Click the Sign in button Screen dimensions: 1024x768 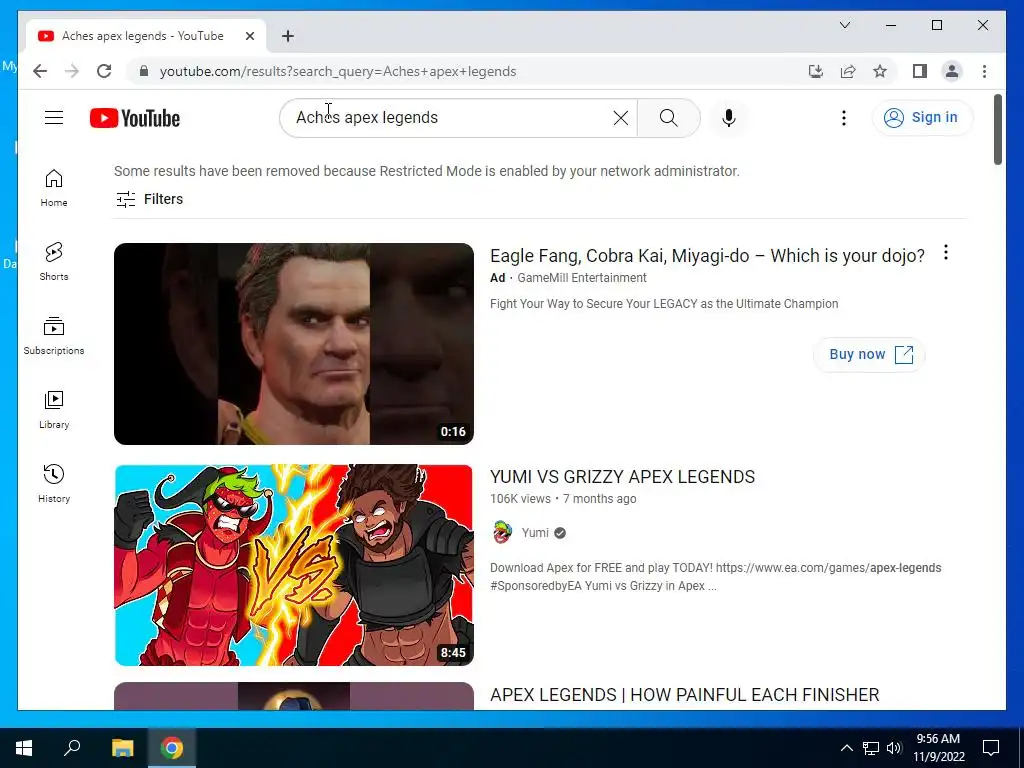pyautogui.click(x=922, y=118)
